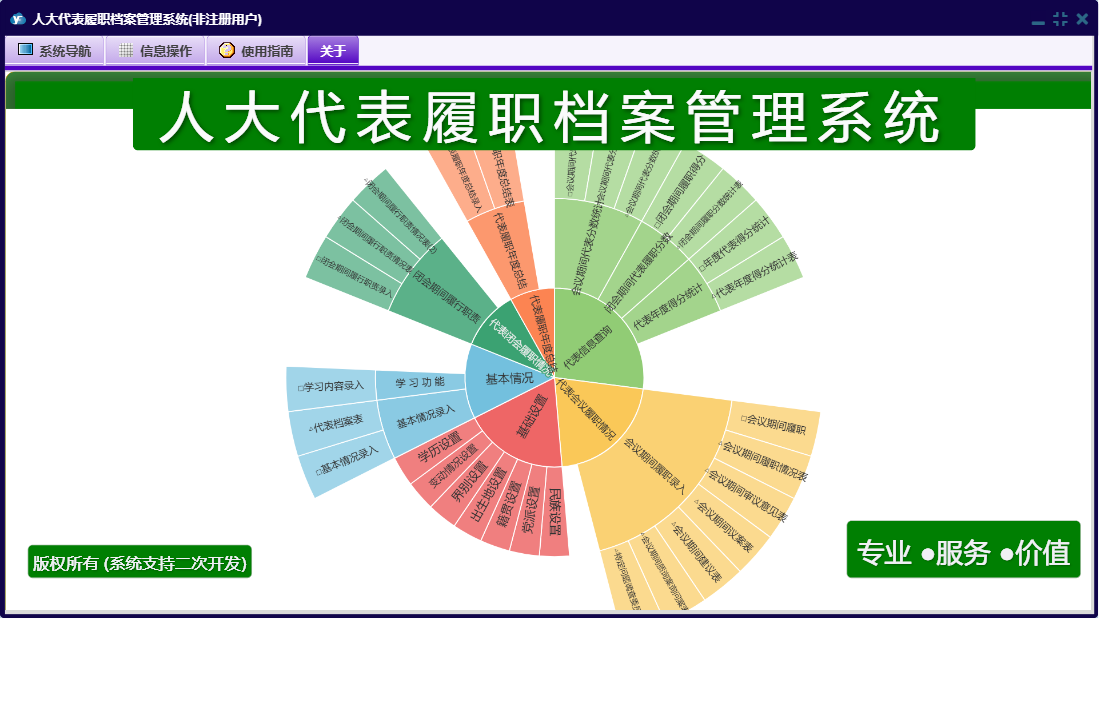Viewport: 1099px width, 723px height.
Task: Open the 会议期间履职情况表 segment
Action: coord(764,460)
